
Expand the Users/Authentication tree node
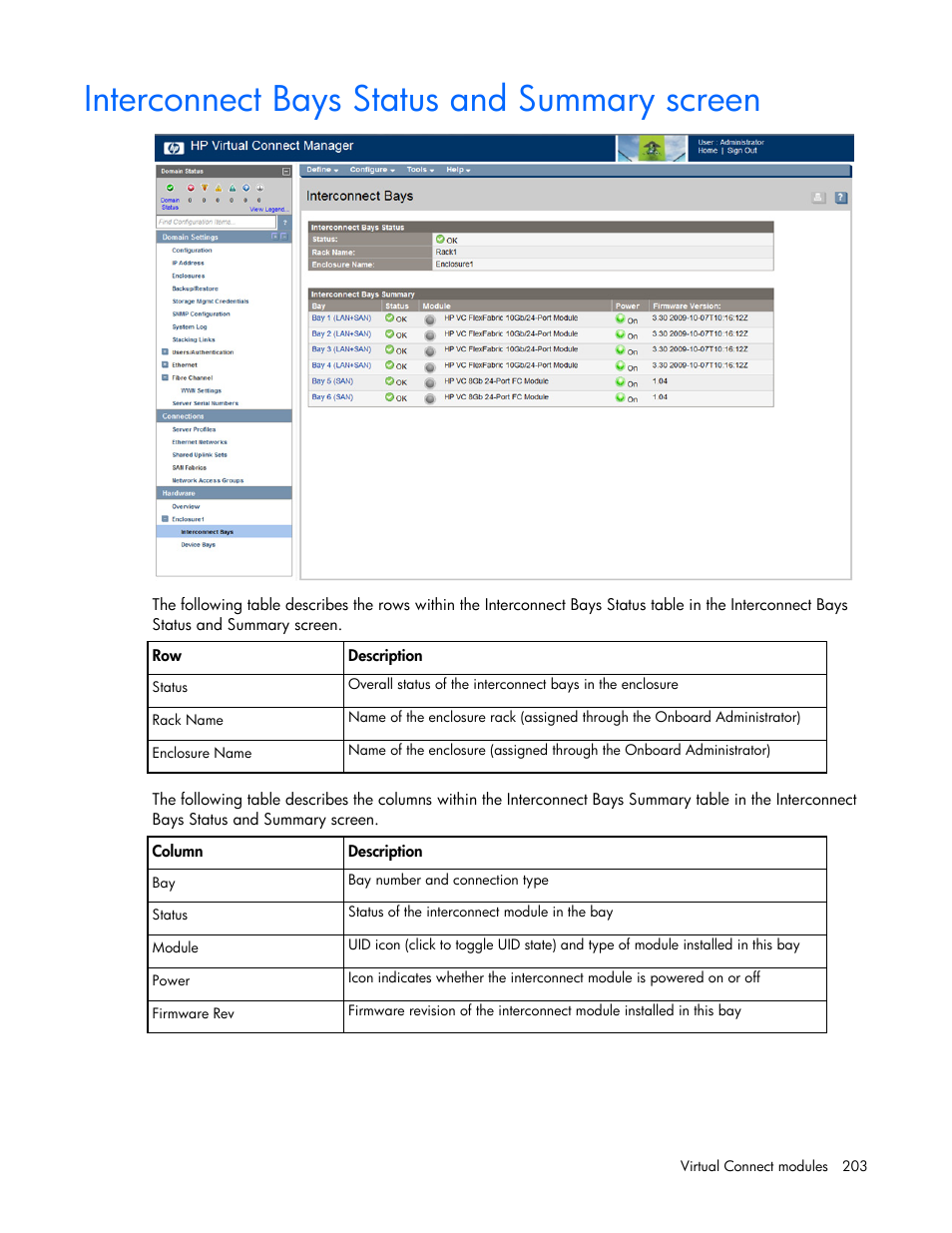(x=165, y=351)
